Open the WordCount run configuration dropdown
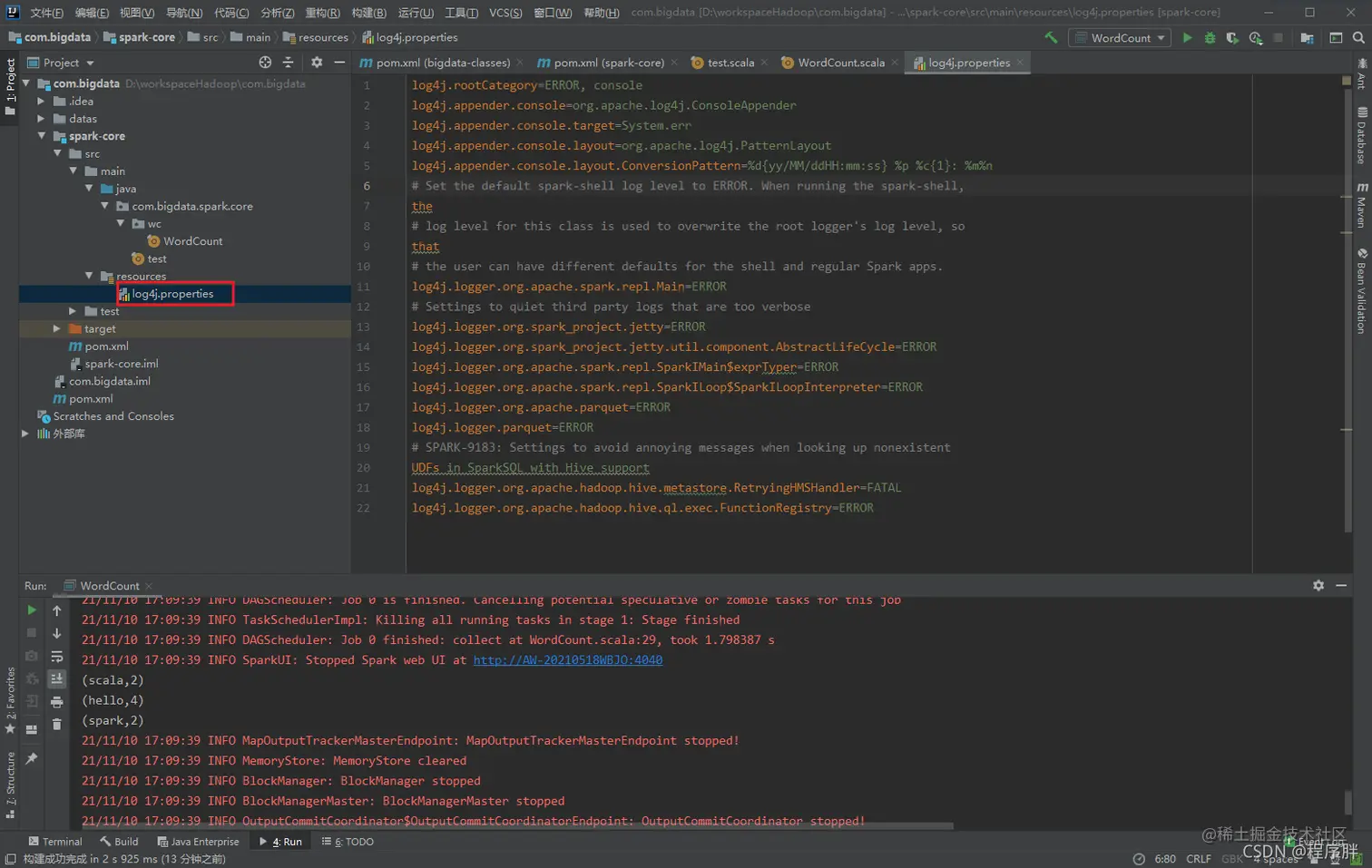 [1120, 37]
